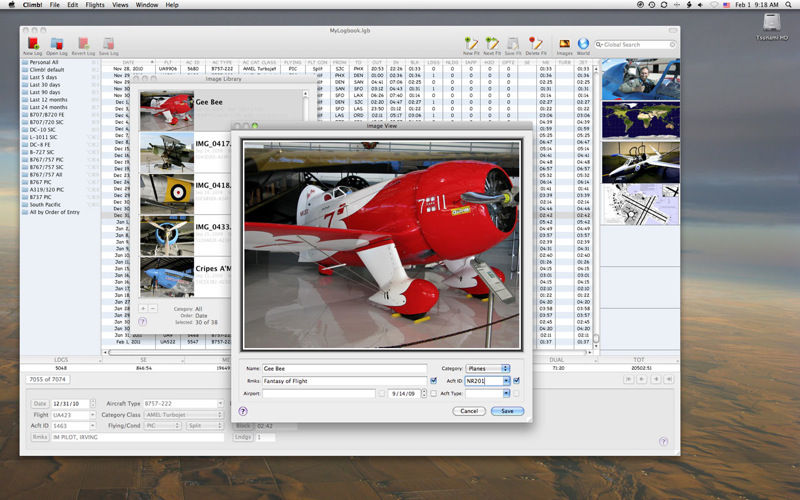Viewport: 800px width, 500px height.
Task: Click the volume icon in menu bar
Action: [x=701, y=5]
